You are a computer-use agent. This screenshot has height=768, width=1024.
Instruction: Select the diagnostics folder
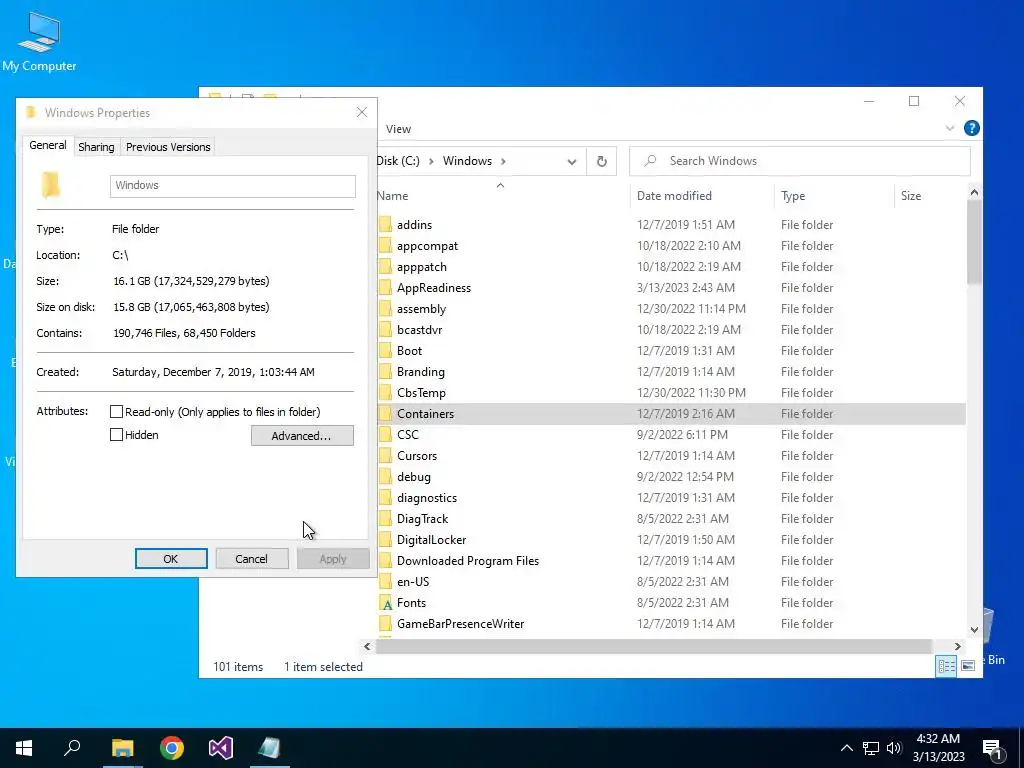pos(427,498)
